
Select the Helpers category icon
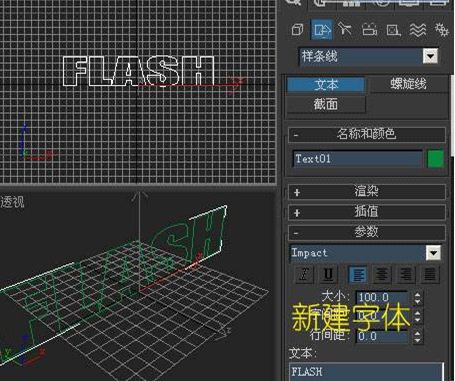click(393, 30)
